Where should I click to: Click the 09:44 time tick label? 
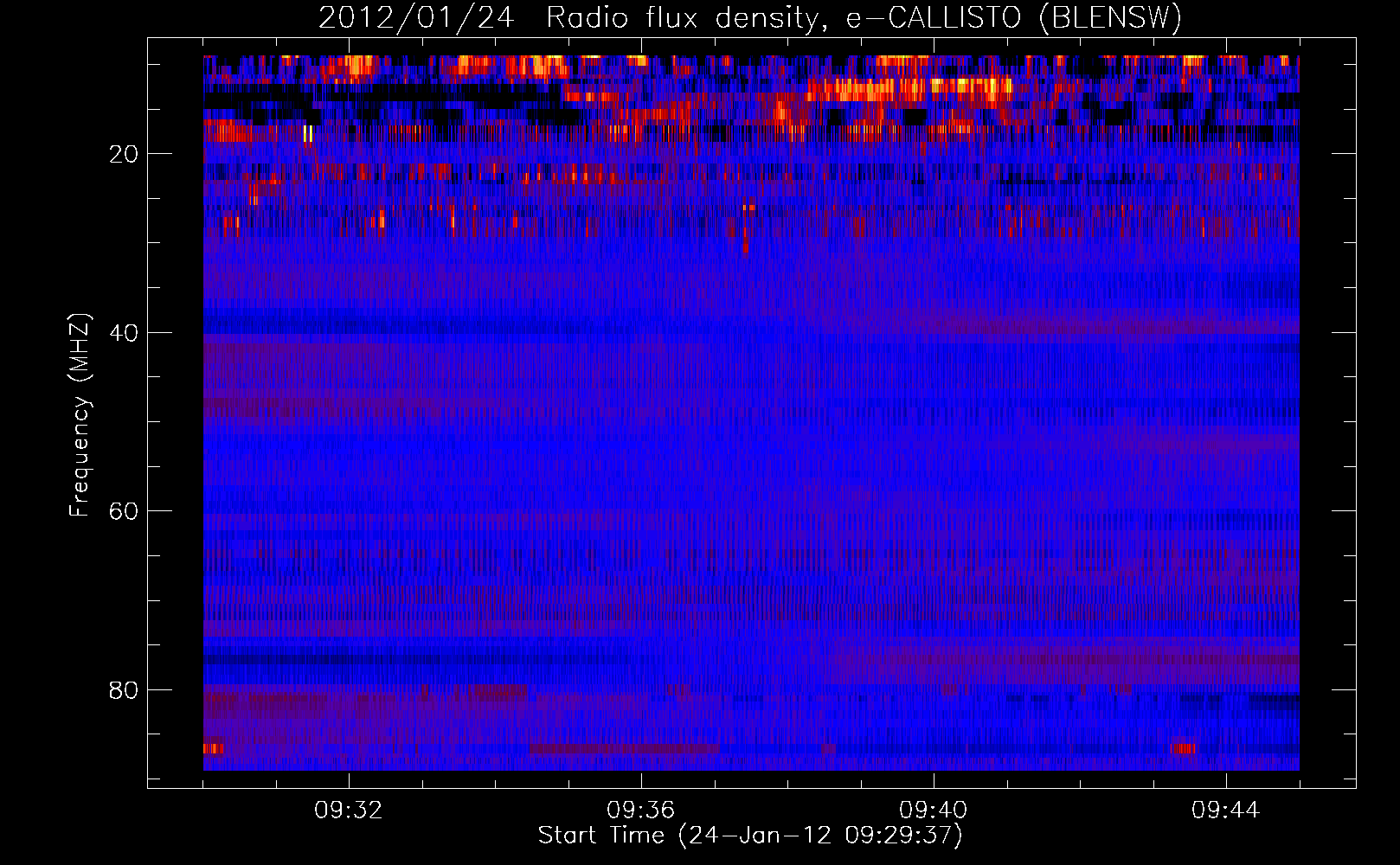(1226, 811)
